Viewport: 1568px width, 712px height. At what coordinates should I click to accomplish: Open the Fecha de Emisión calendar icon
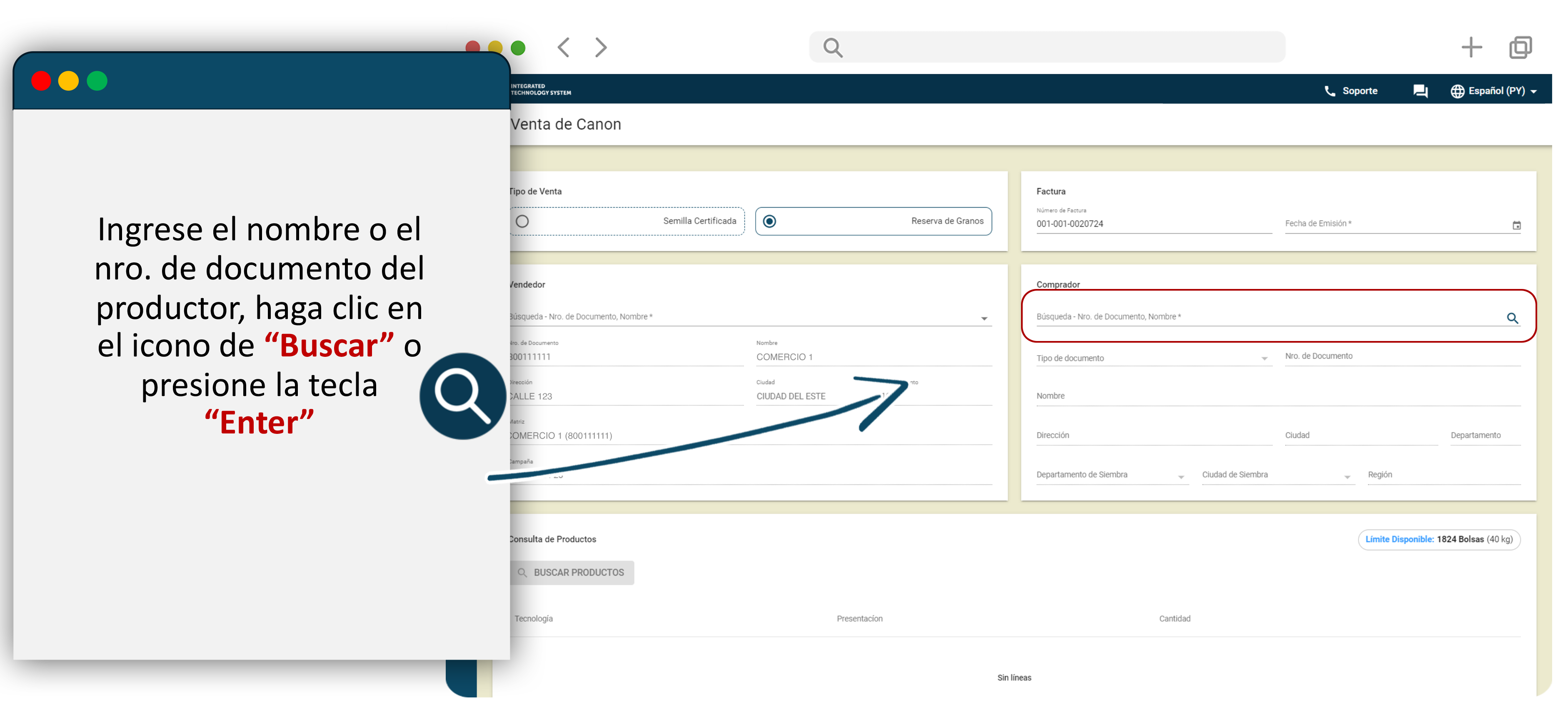coord(1516,226)
